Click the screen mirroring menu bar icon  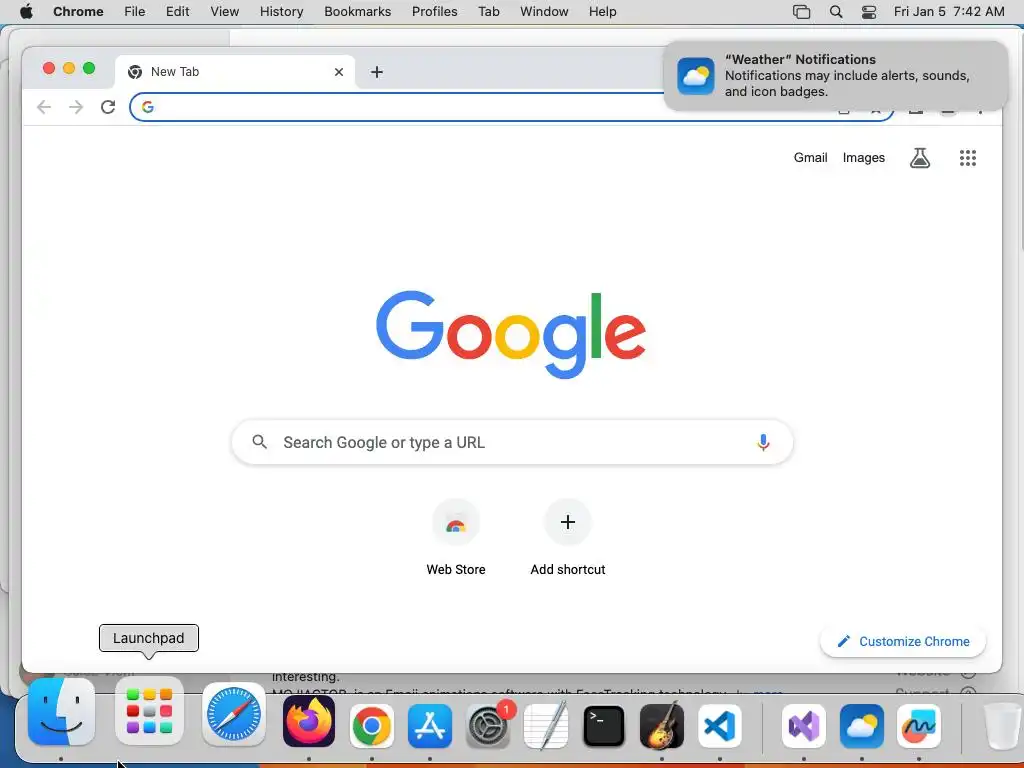tap(801, 12)
